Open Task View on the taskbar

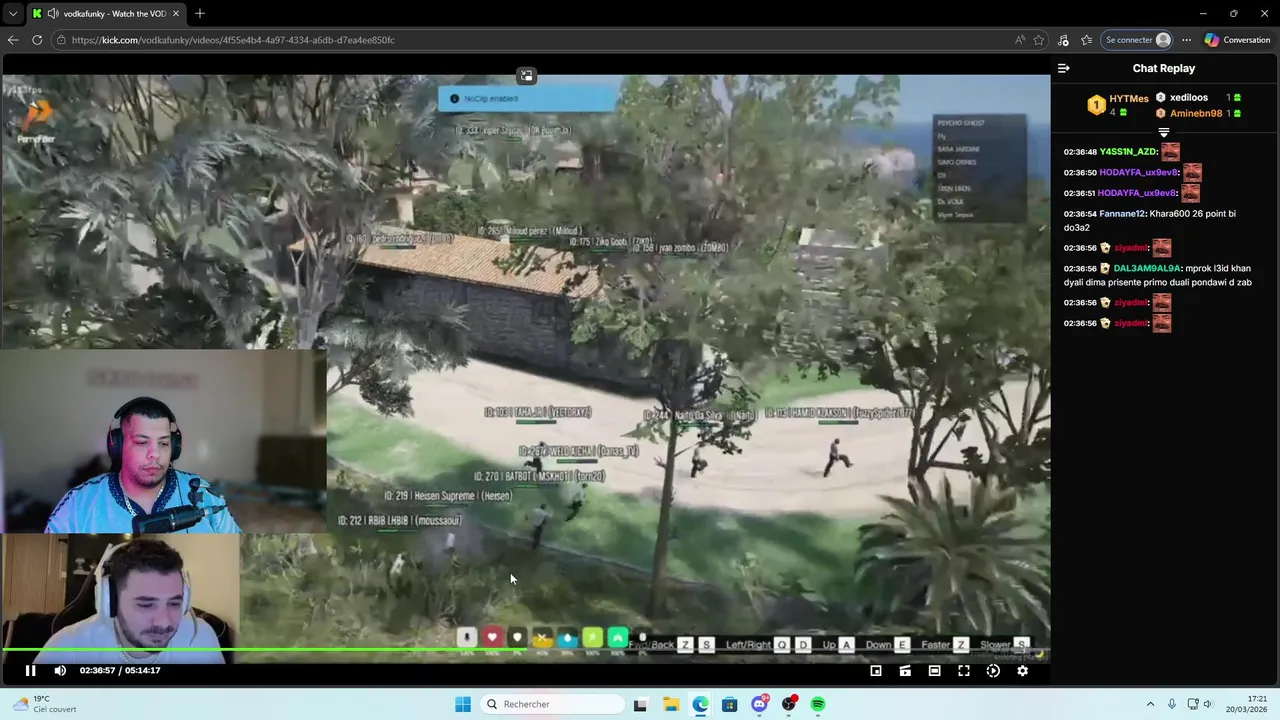coord(640,704)
